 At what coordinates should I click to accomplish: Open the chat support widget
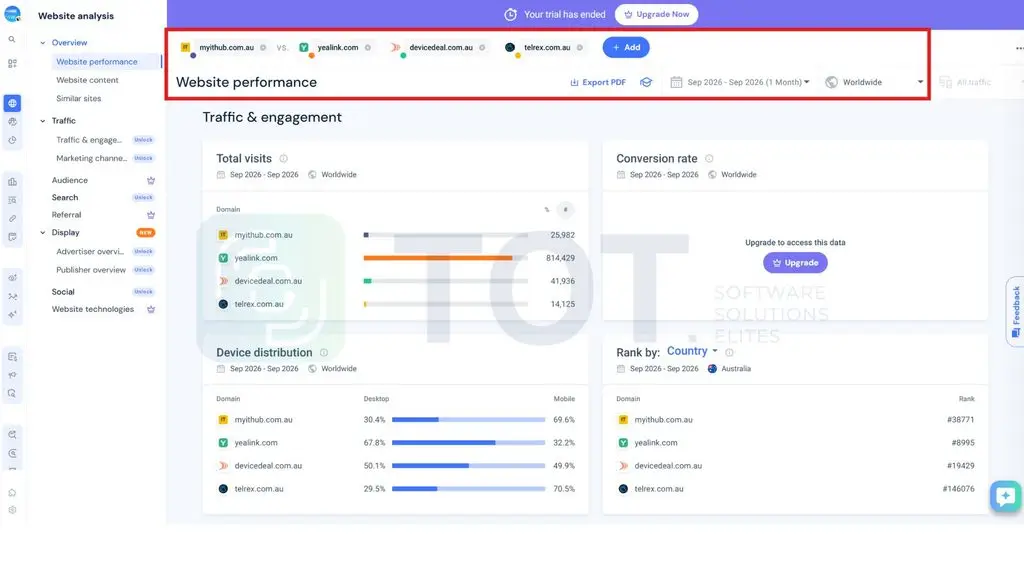point(1006,496)
